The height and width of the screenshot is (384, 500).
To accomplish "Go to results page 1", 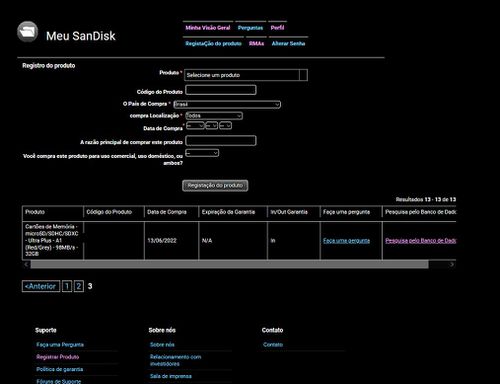I will [x=67, y=286].
